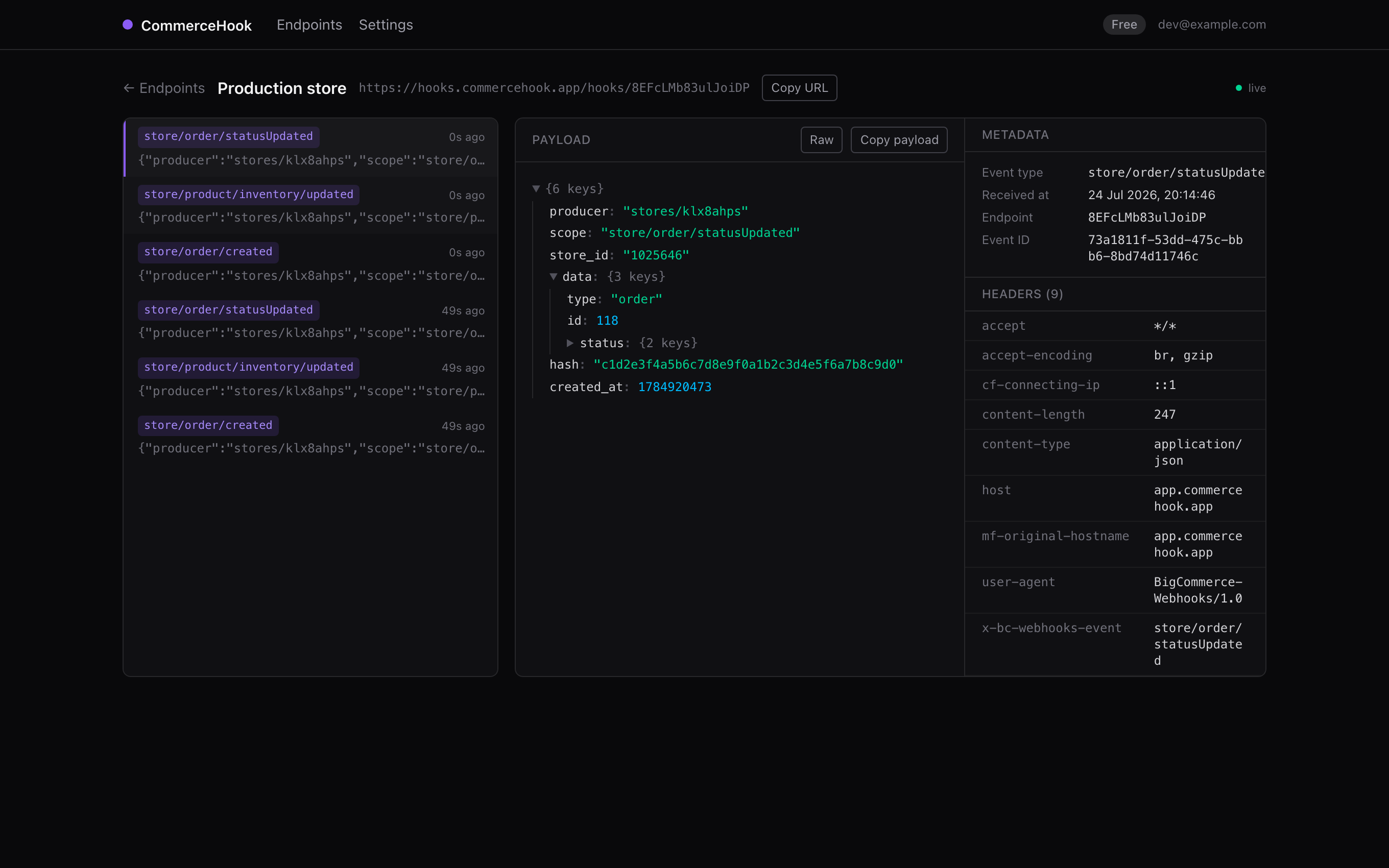Image resolution: width=1389 pixels, height=868 pixels.
Task: Click the Free plan badge
Action: coord(1124,25)
